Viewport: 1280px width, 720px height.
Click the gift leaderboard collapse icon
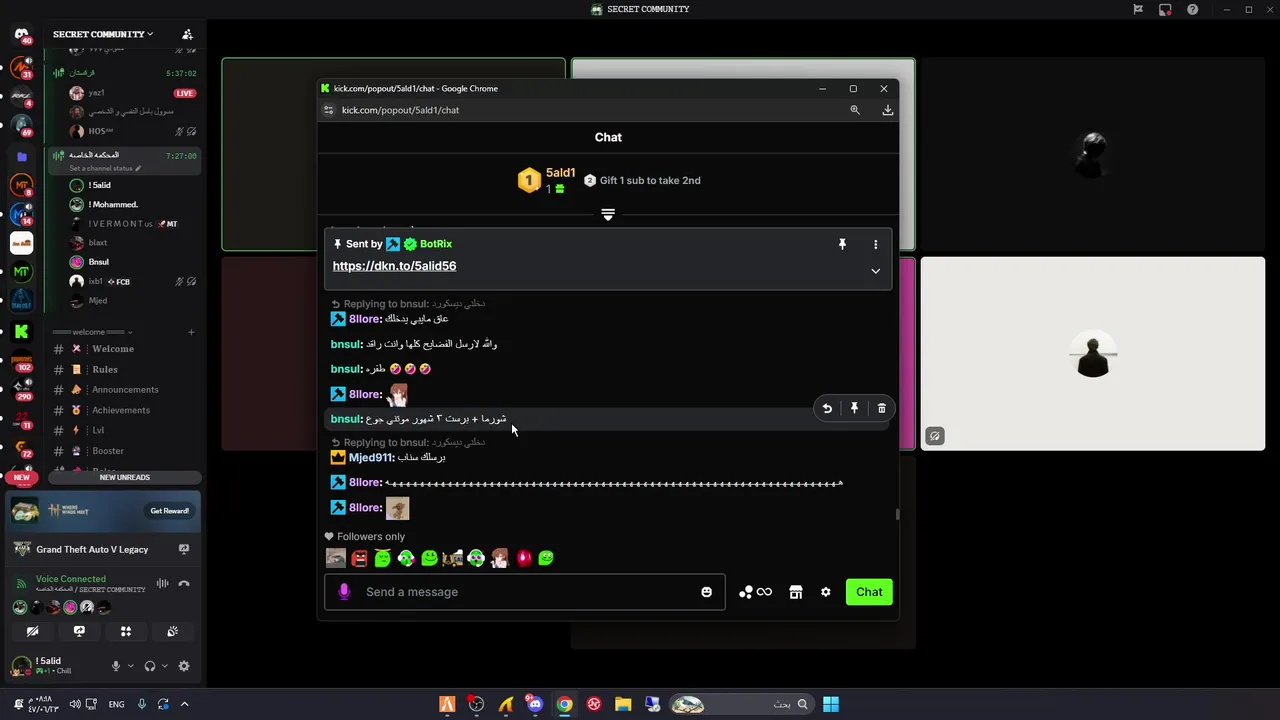(608, 214)
